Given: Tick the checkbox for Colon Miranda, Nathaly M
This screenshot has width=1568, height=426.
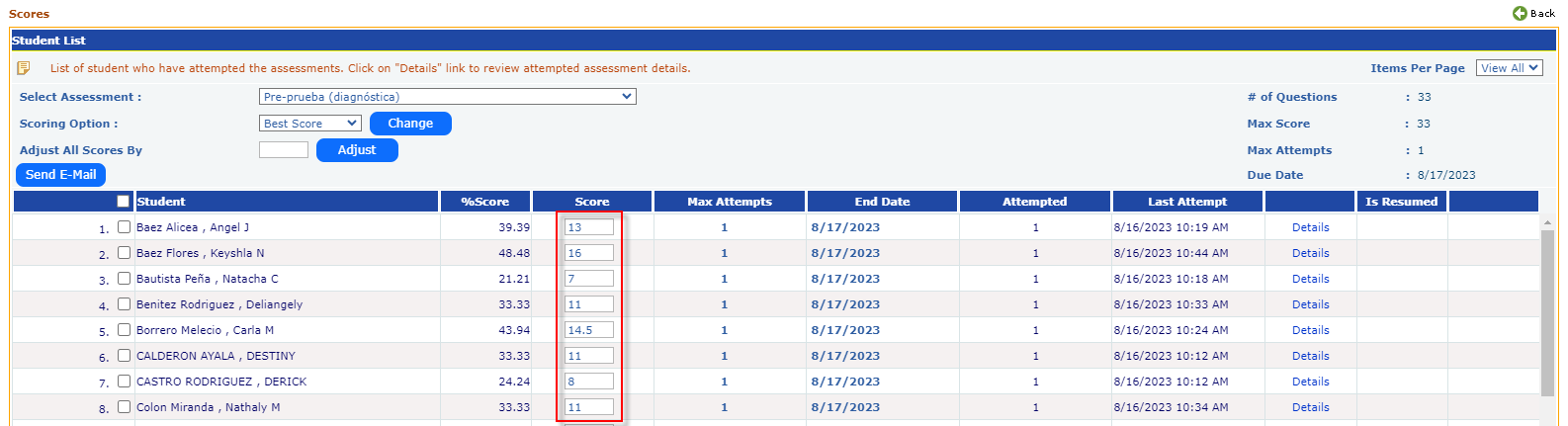Looking at the screenshot, I should tap(125, 406).
